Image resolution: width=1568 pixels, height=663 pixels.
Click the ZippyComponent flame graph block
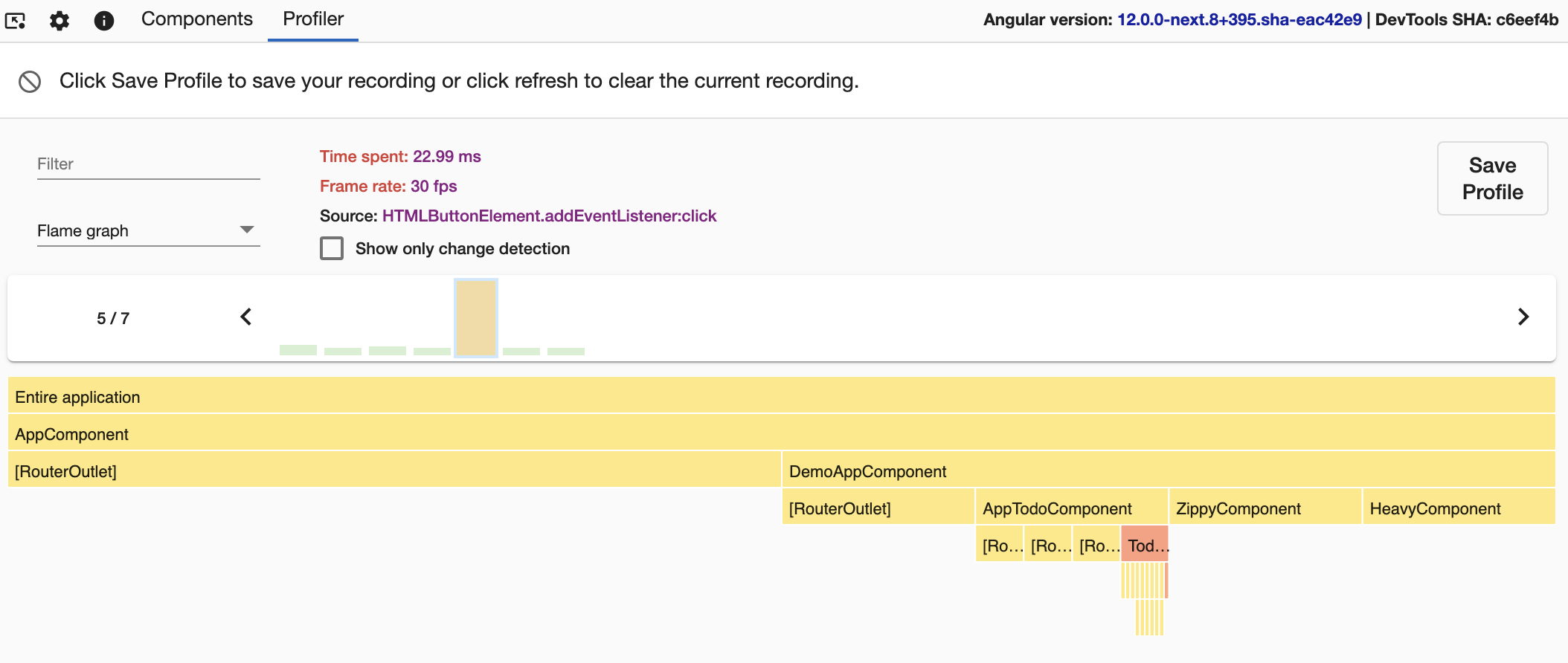(1265, 507)
